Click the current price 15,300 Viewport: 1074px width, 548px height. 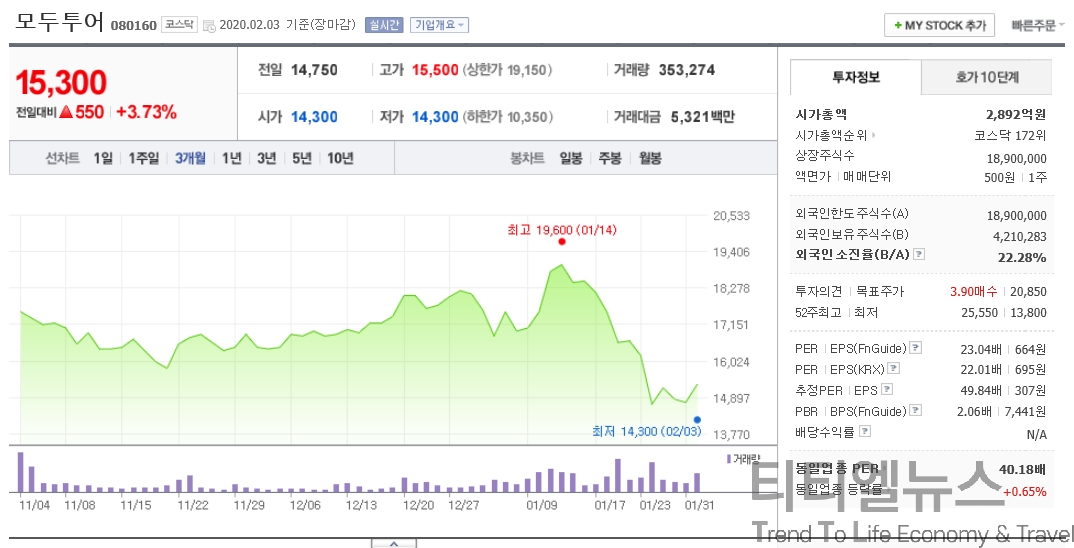tap(62, 83)
